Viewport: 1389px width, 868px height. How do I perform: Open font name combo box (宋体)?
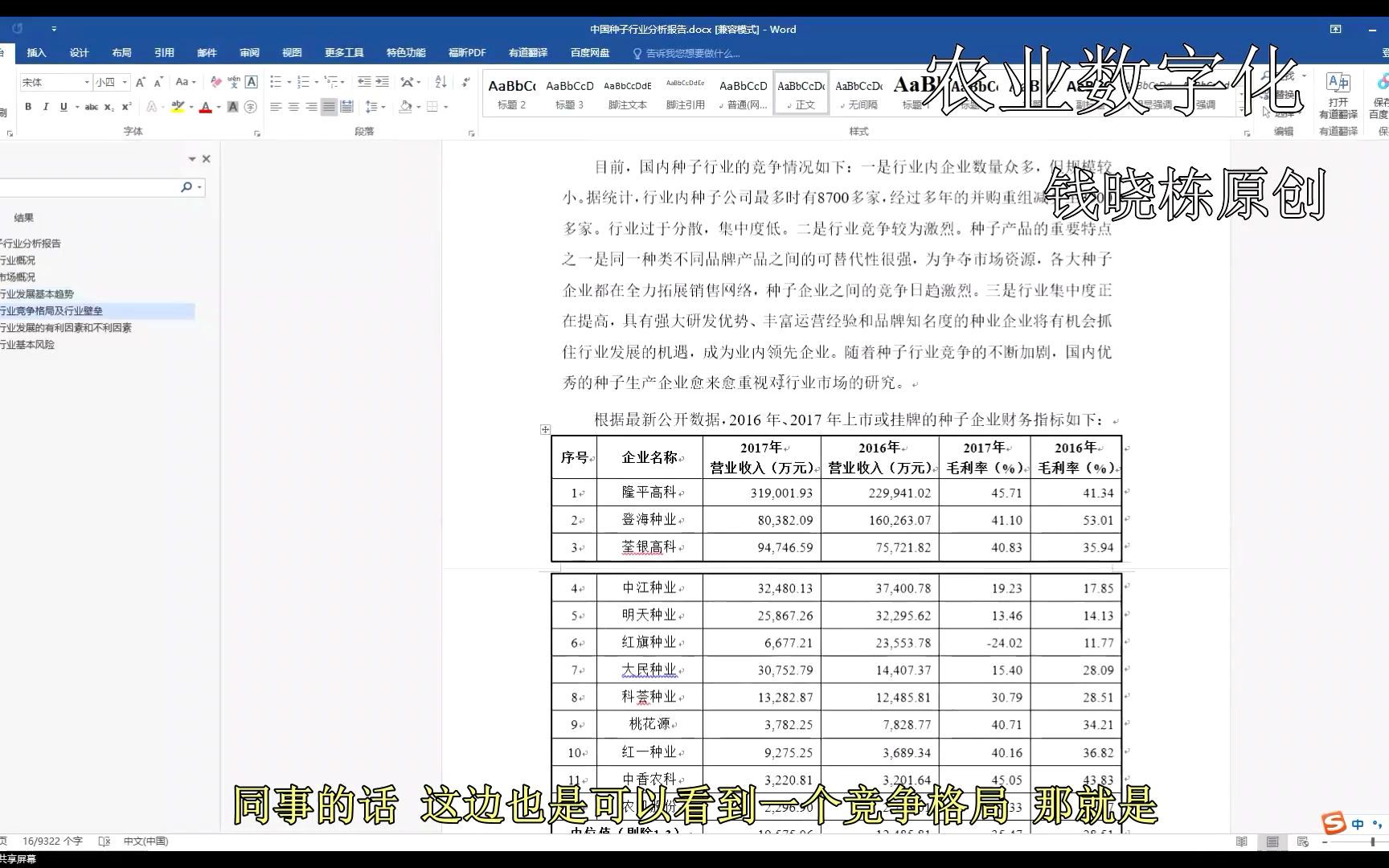tap(55, 82)
